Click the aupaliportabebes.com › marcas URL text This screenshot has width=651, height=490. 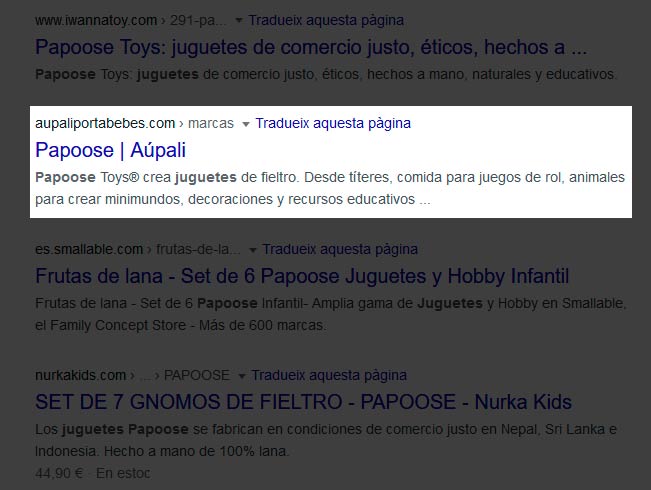(135, 123)
